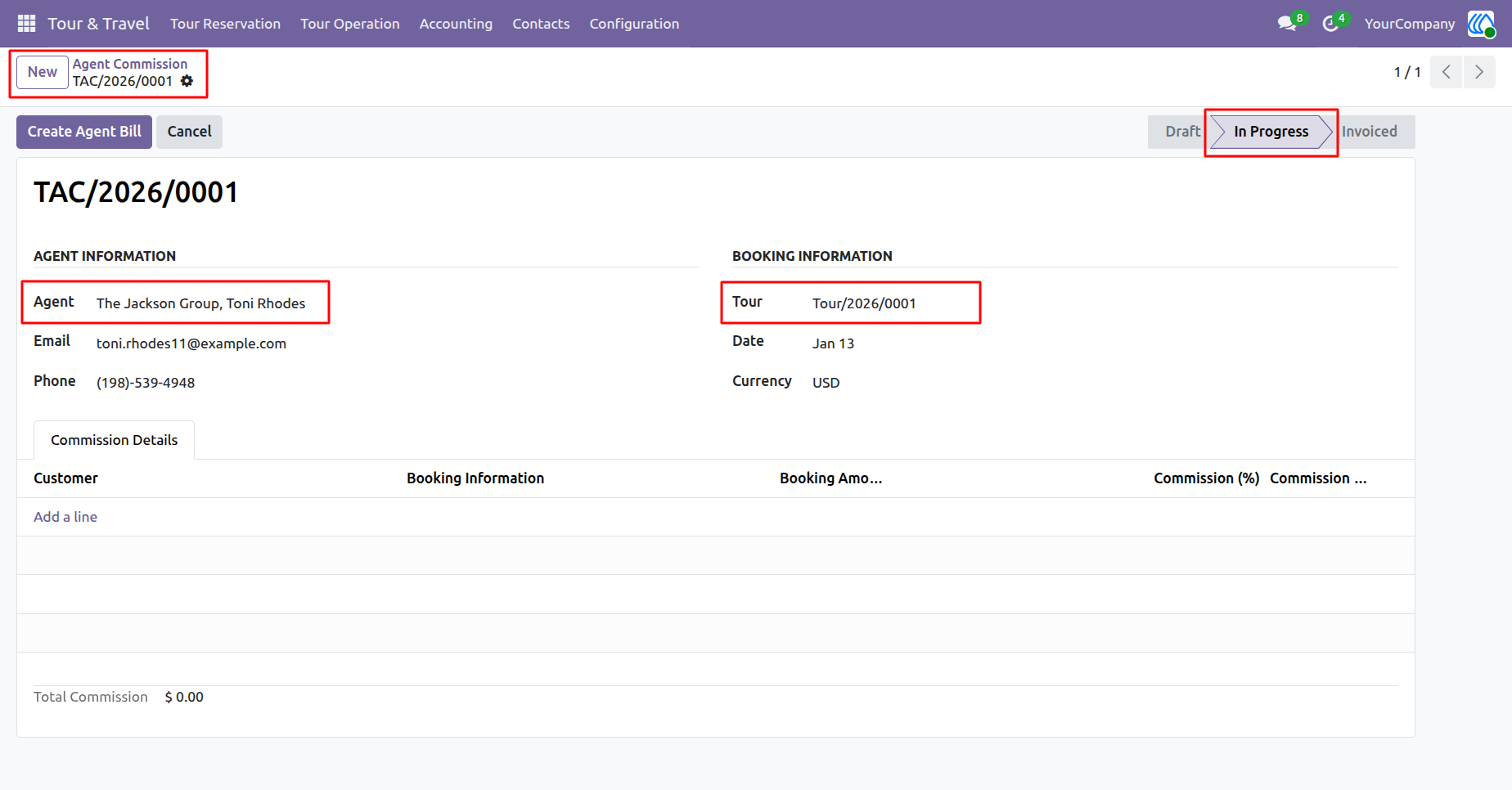Open the Configuration menu
Image resolution: width=1512 pixels, height=790 pixels.
coord(634,24)
